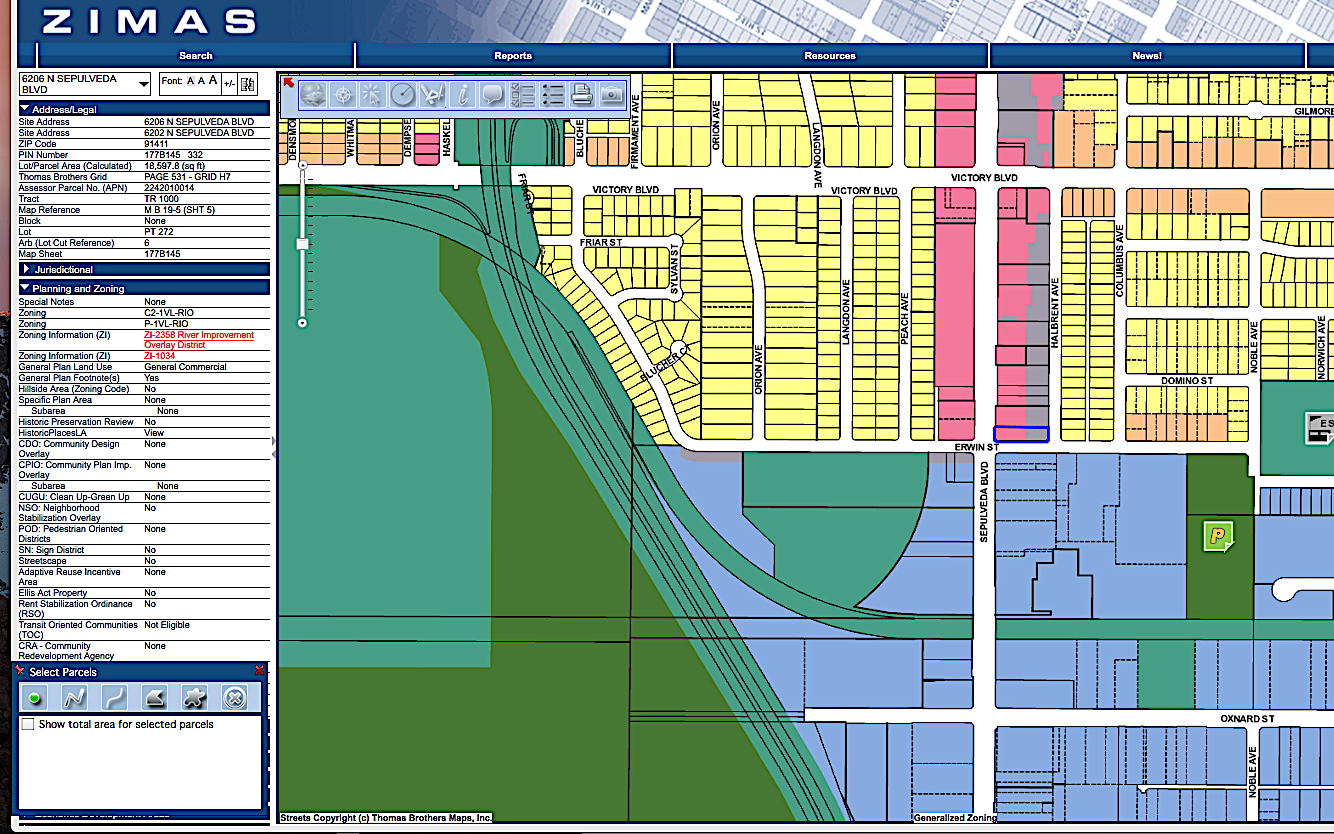The height and width of the screenshot is (834, 1334).
Task: Click the identify info 'i' tool
Action: coord(462,95)
